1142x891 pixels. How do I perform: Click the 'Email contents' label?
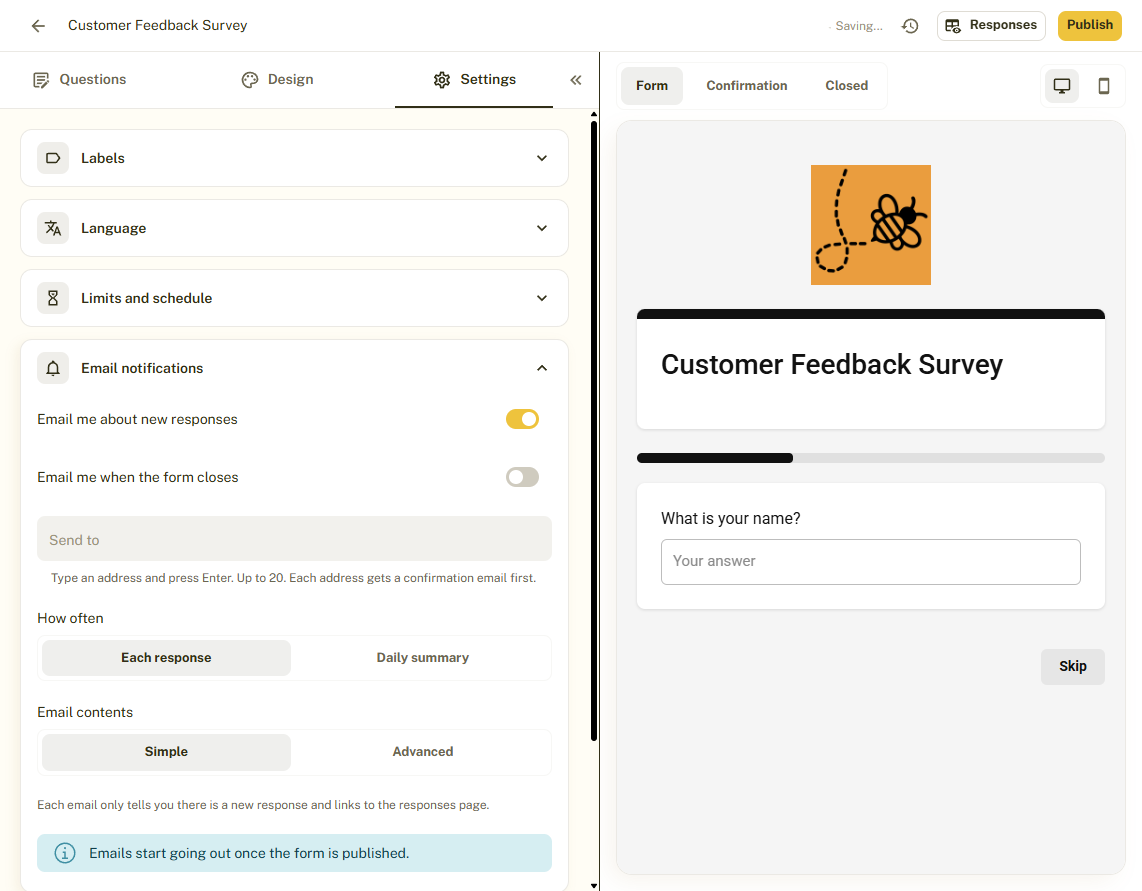point(85,713)
